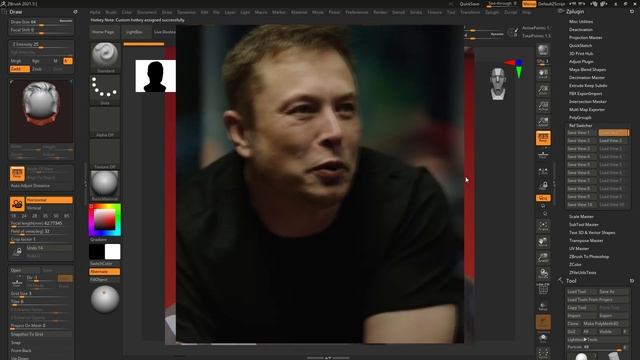Image resolution: width=640 pixels, height=360 pixels.
Task: Open the Zplugin menu in top bar
Action: pos(492,12)
